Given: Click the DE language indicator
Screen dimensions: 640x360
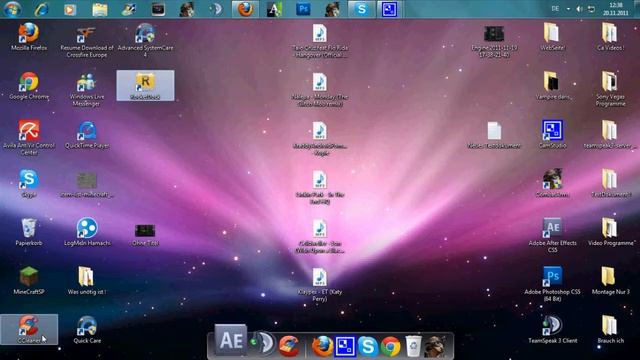Looking at the screenshot, I should coord(556,9).
